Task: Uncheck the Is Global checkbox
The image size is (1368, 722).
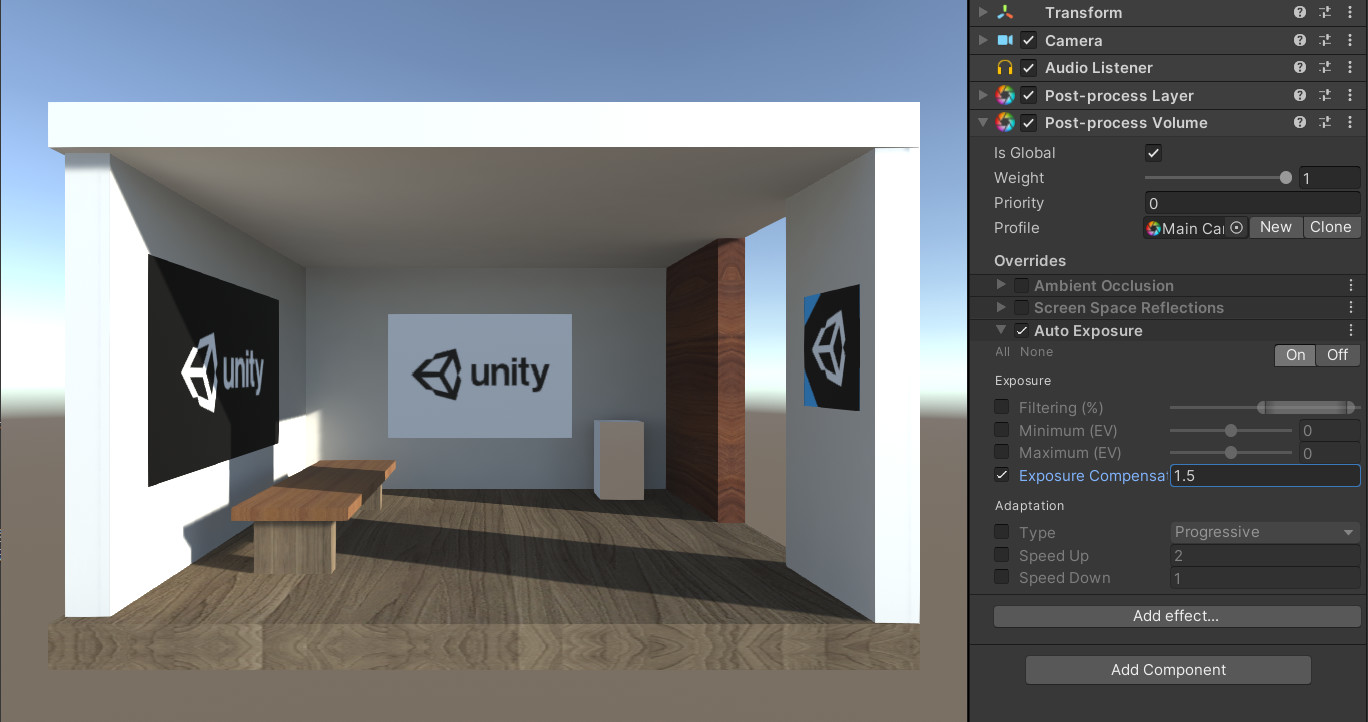Action: pos(1153,153)
